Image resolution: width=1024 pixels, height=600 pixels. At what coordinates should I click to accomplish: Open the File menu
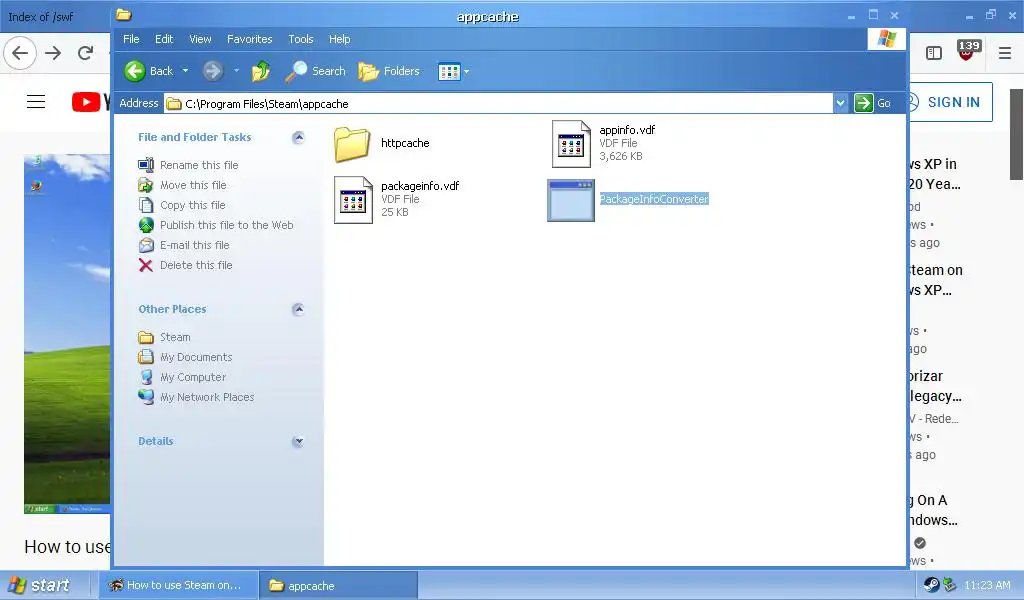point(131,39)
